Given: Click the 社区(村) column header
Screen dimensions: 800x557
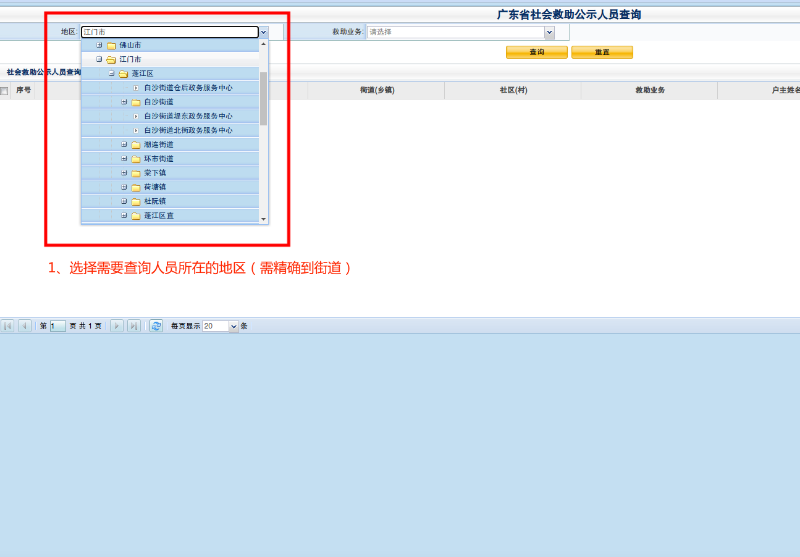Looking at the screenshot, I should (513, 90).
